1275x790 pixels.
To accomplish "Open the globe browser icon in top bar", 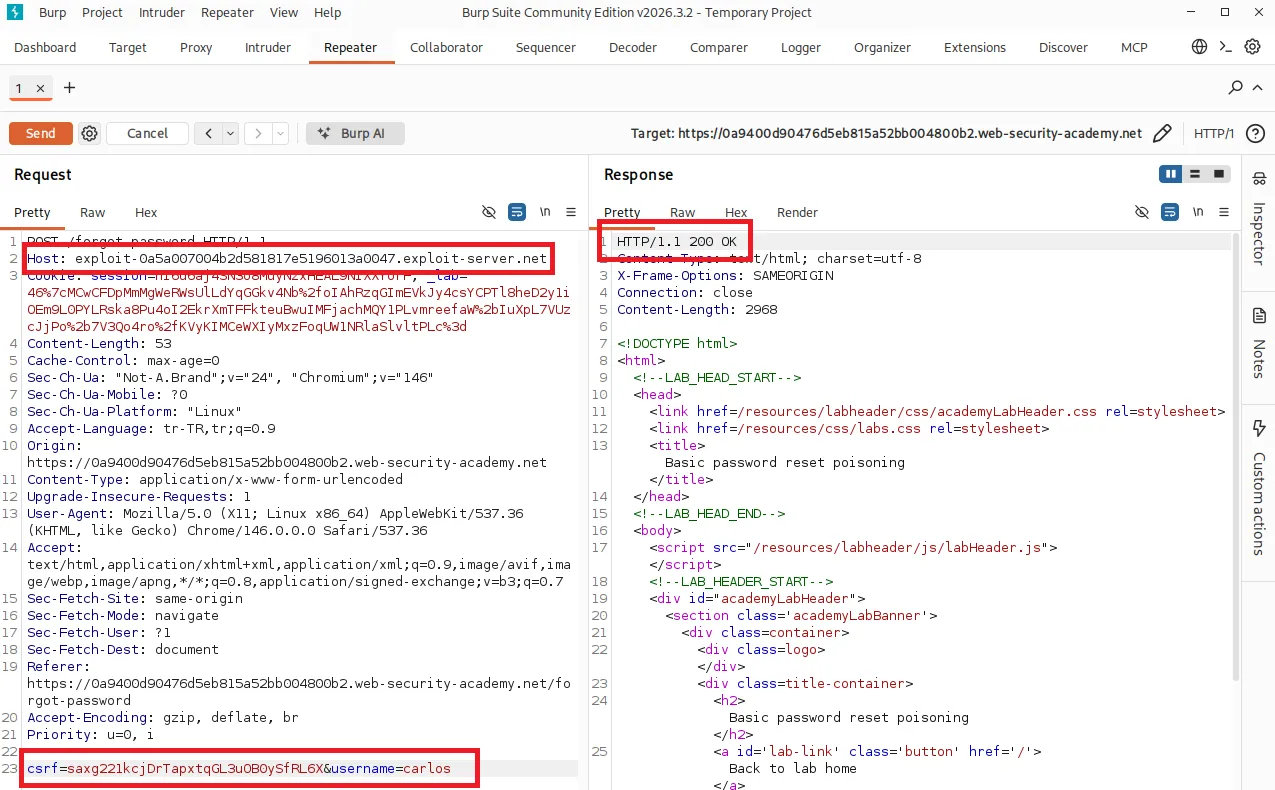I will point(1199,47).
